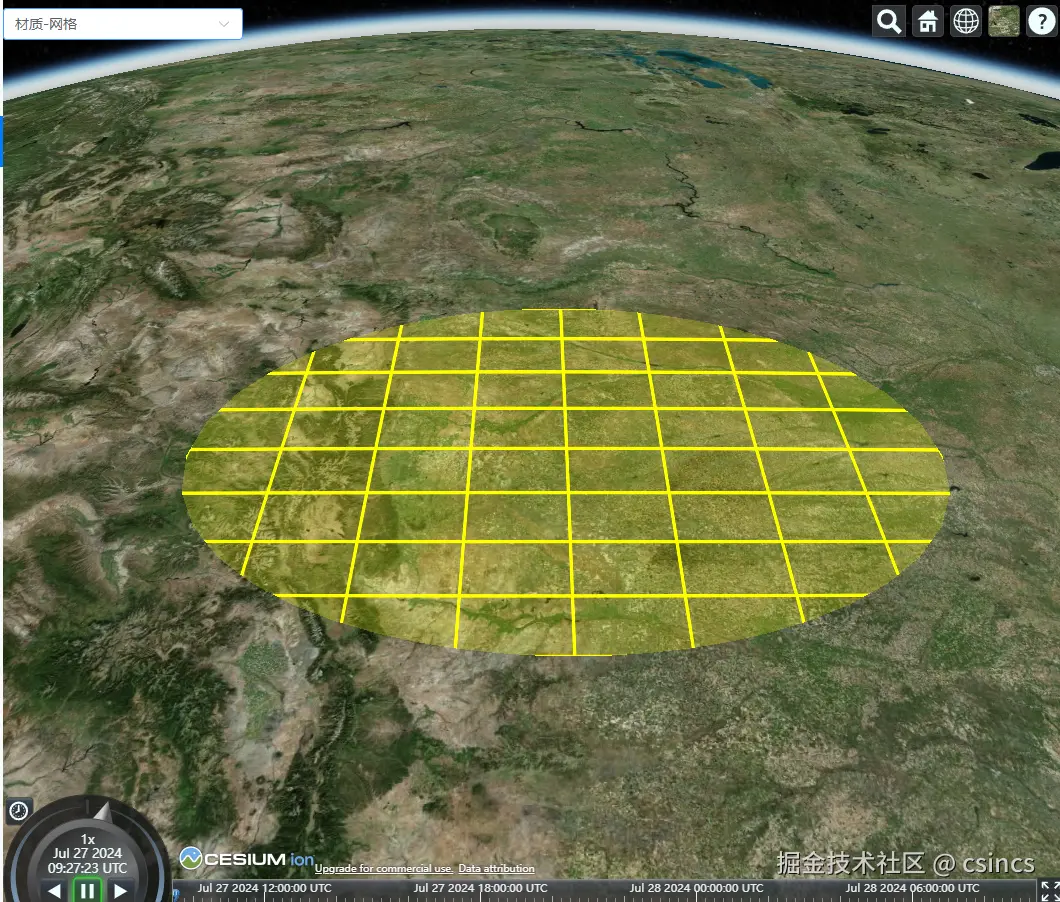Viewport: 1060px width, 902px height.
Task: Open the geocoder search tool
Action: click(x=888, y=22)
